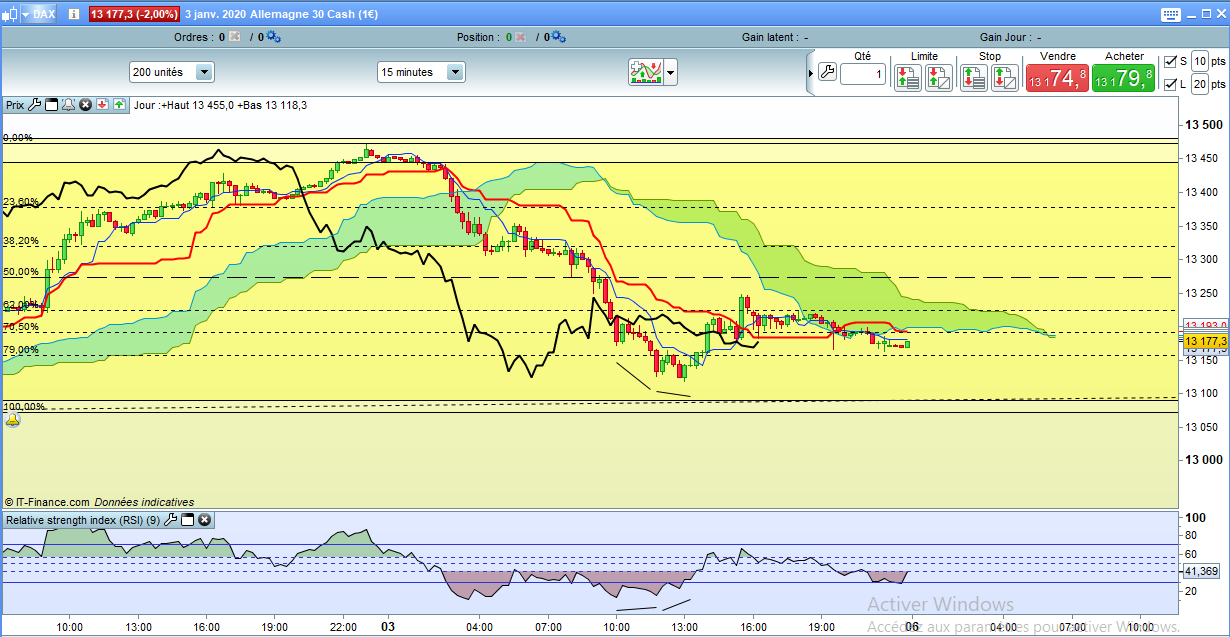Click the add indicator chart icon
Screen dimensions: 1230x637
pos(645,72)
